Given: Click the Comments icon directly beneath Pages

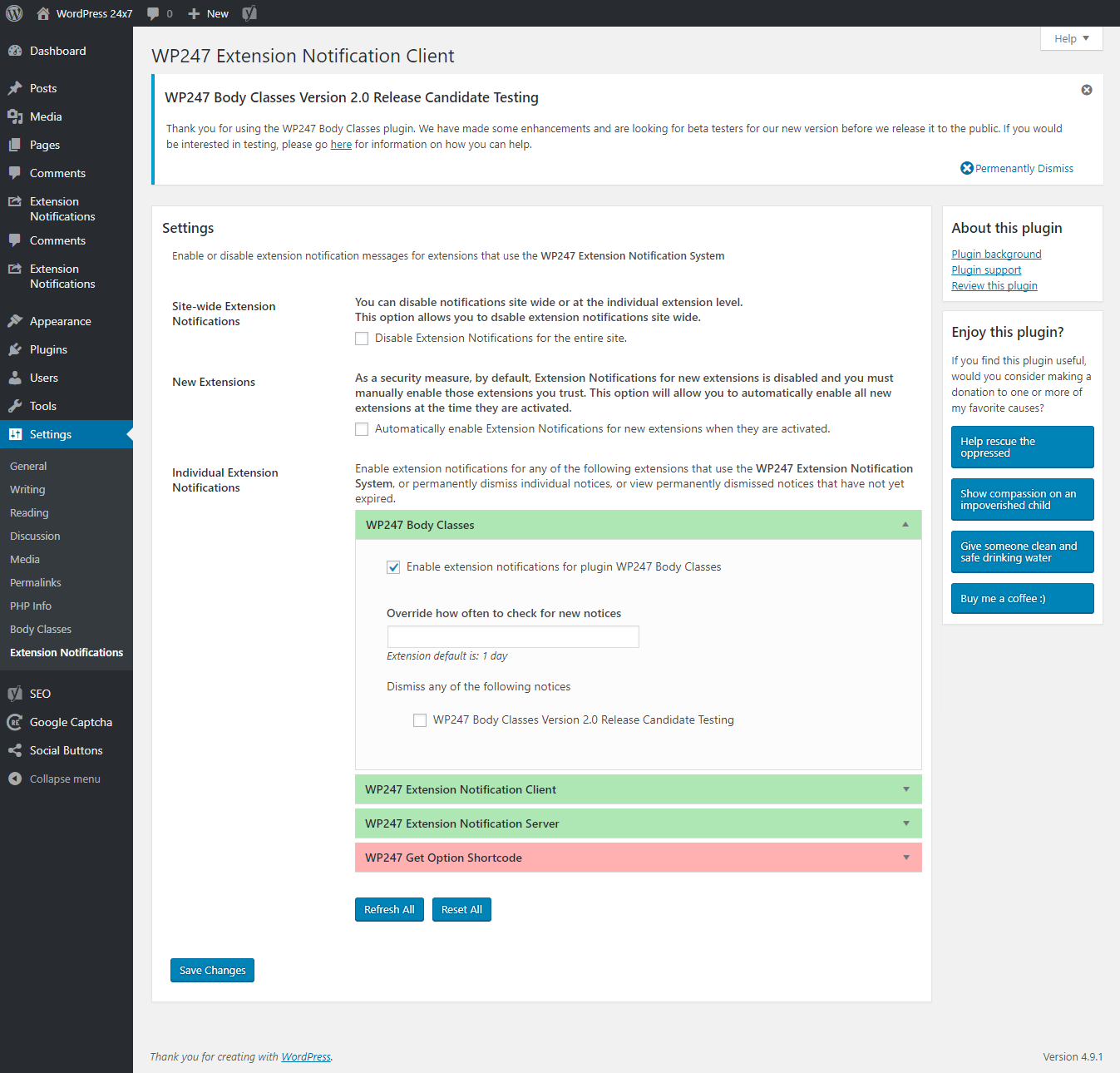Looking at the screenshot, I should [x=15, y=173].
